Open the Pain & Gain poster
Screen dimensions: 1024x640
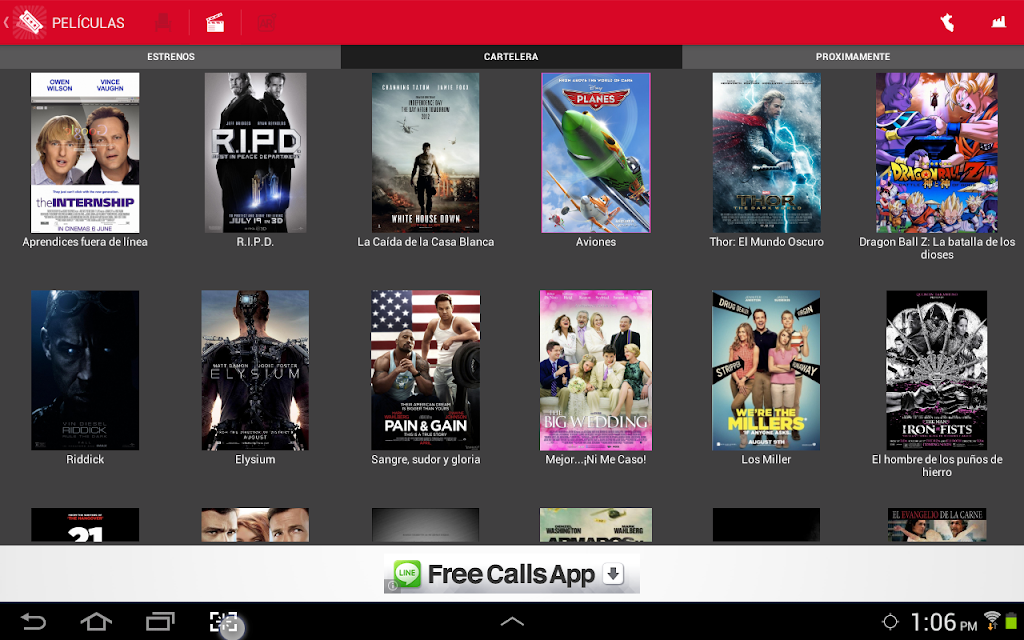coord(425,370)
